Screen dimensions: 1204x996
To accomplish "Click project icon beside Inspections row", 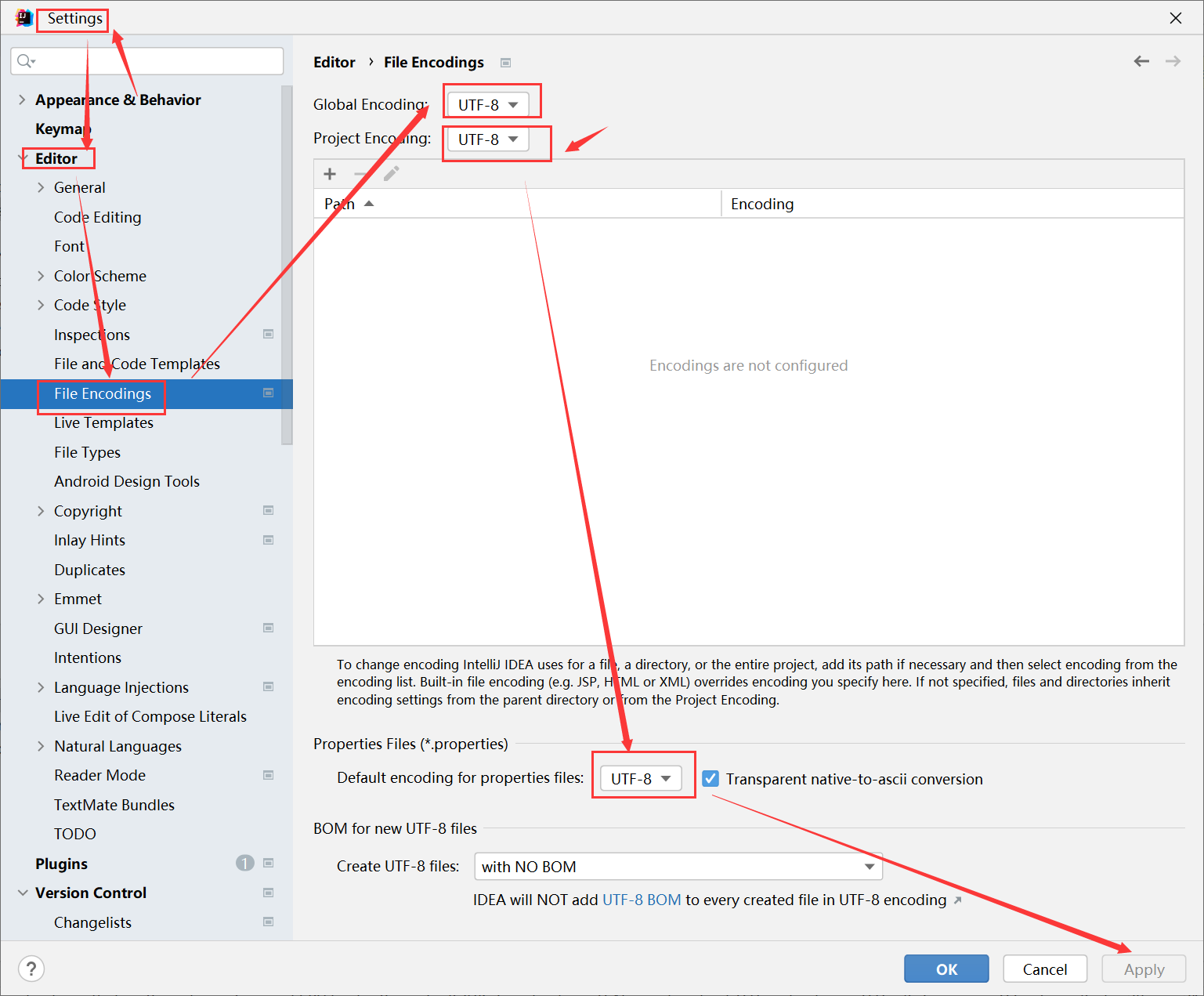I will click(x=268, y=334).
